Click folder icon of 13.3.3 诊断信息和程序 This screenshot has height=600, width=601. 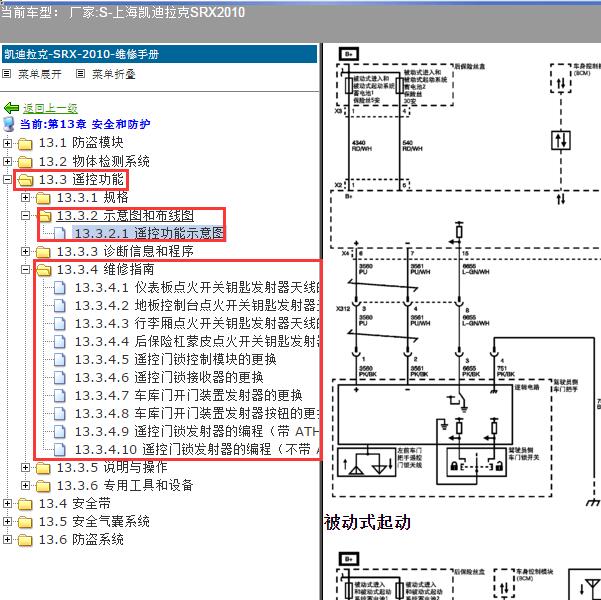pos(43,252)
